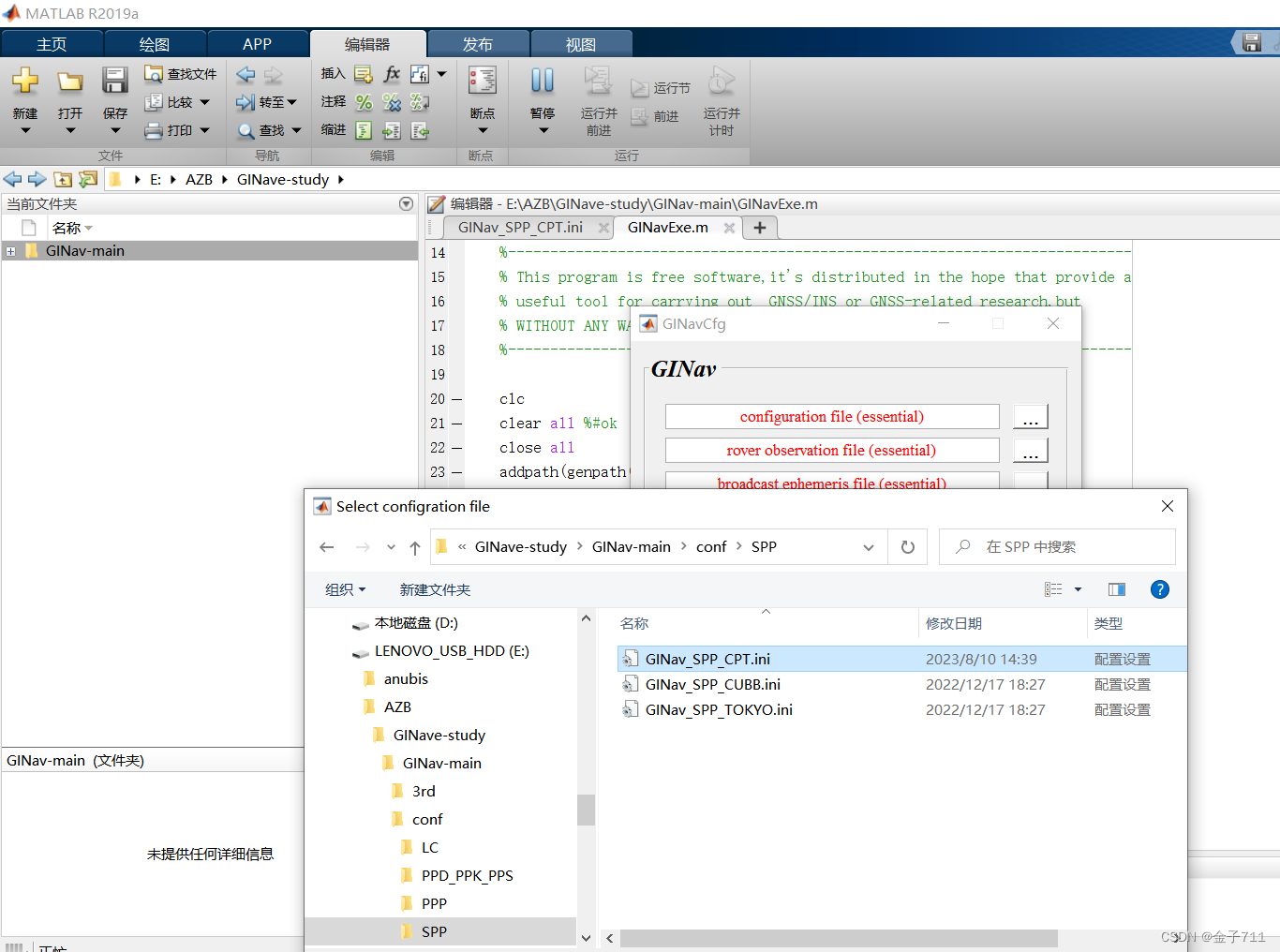Screen dimensions: 1280x952
Task: Go back in the file dialog
Action: click(327, 547)
